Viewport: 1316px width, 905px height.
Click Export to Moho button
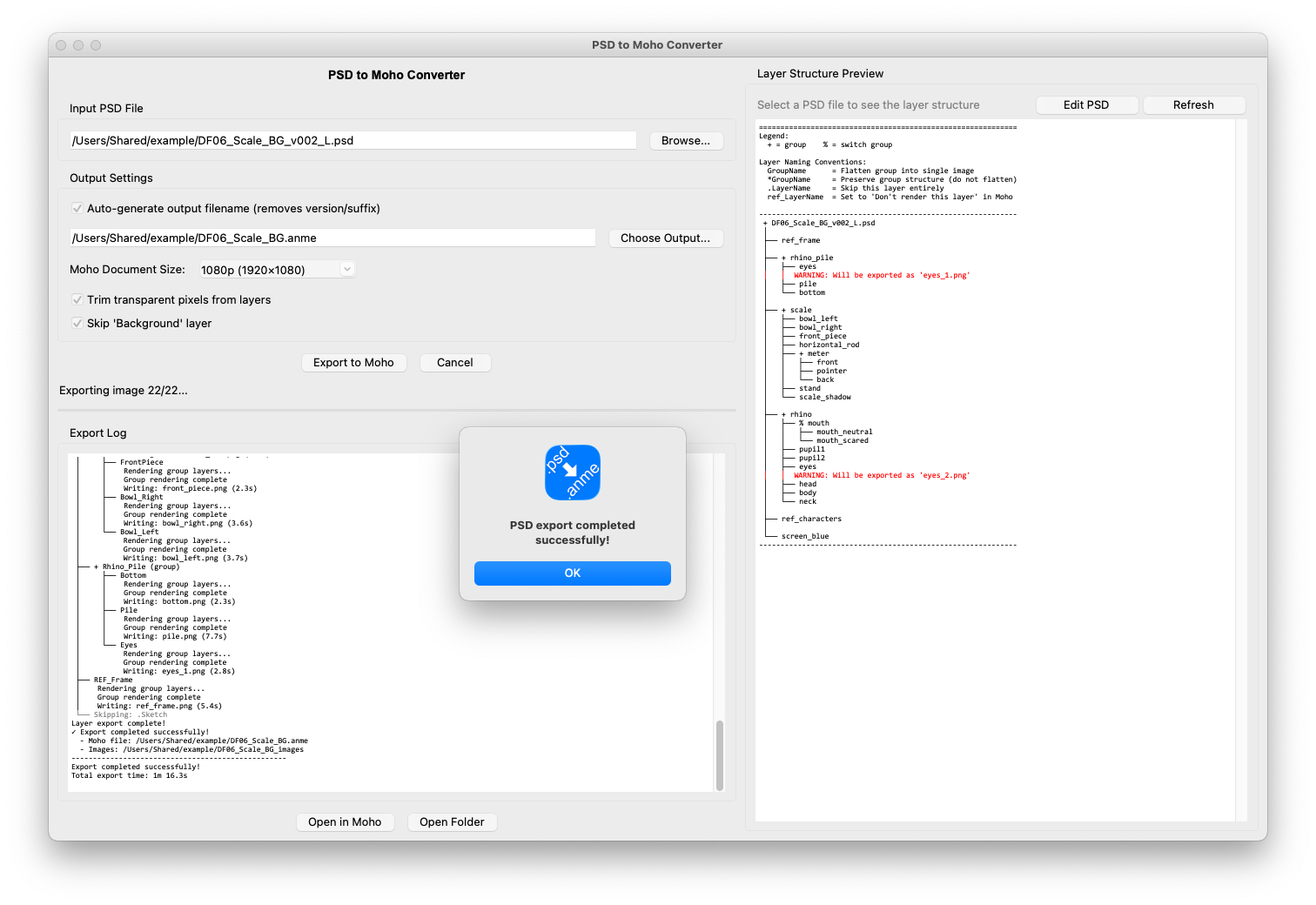click(353, 362)
